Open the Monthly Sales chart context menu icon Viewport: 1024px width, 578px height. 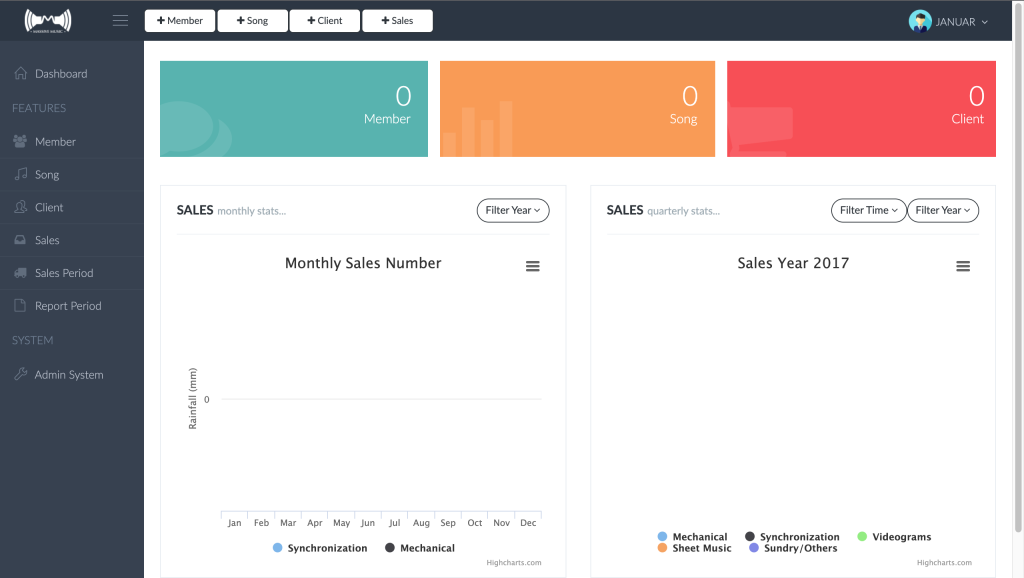(x=533, y=266)
